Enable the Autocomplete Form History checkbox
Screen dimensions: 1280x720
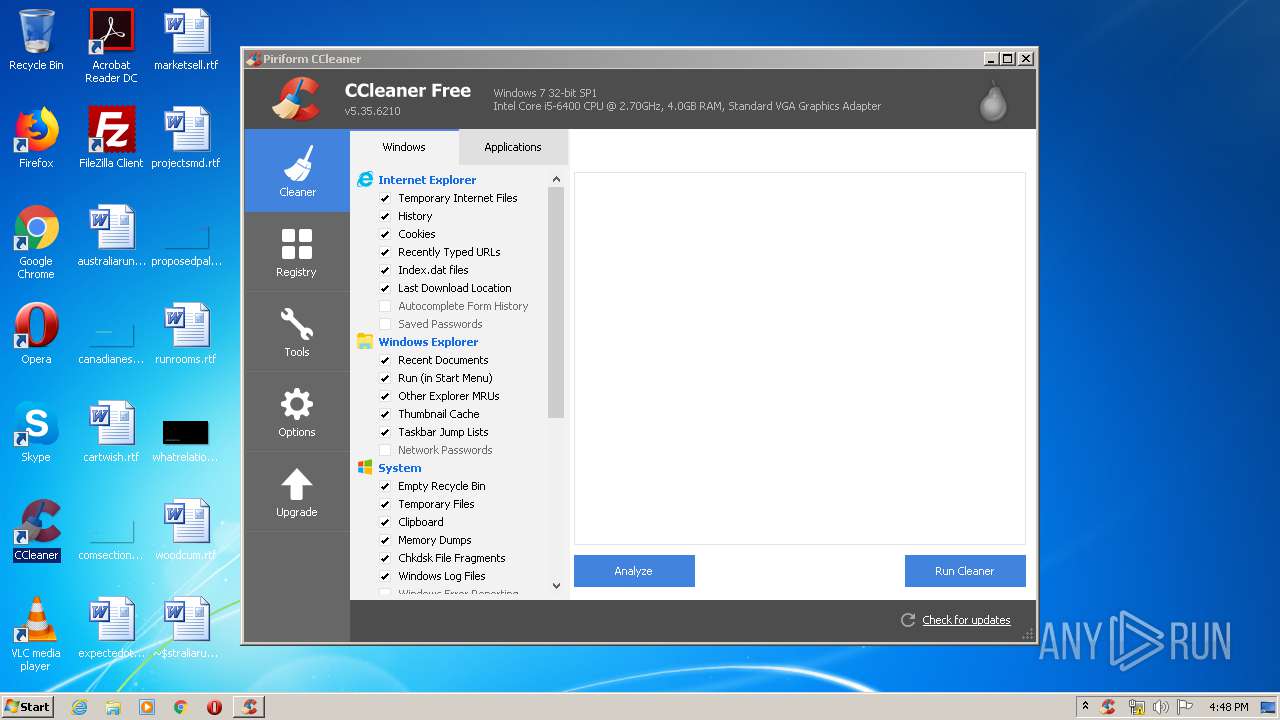pos(385,306)
